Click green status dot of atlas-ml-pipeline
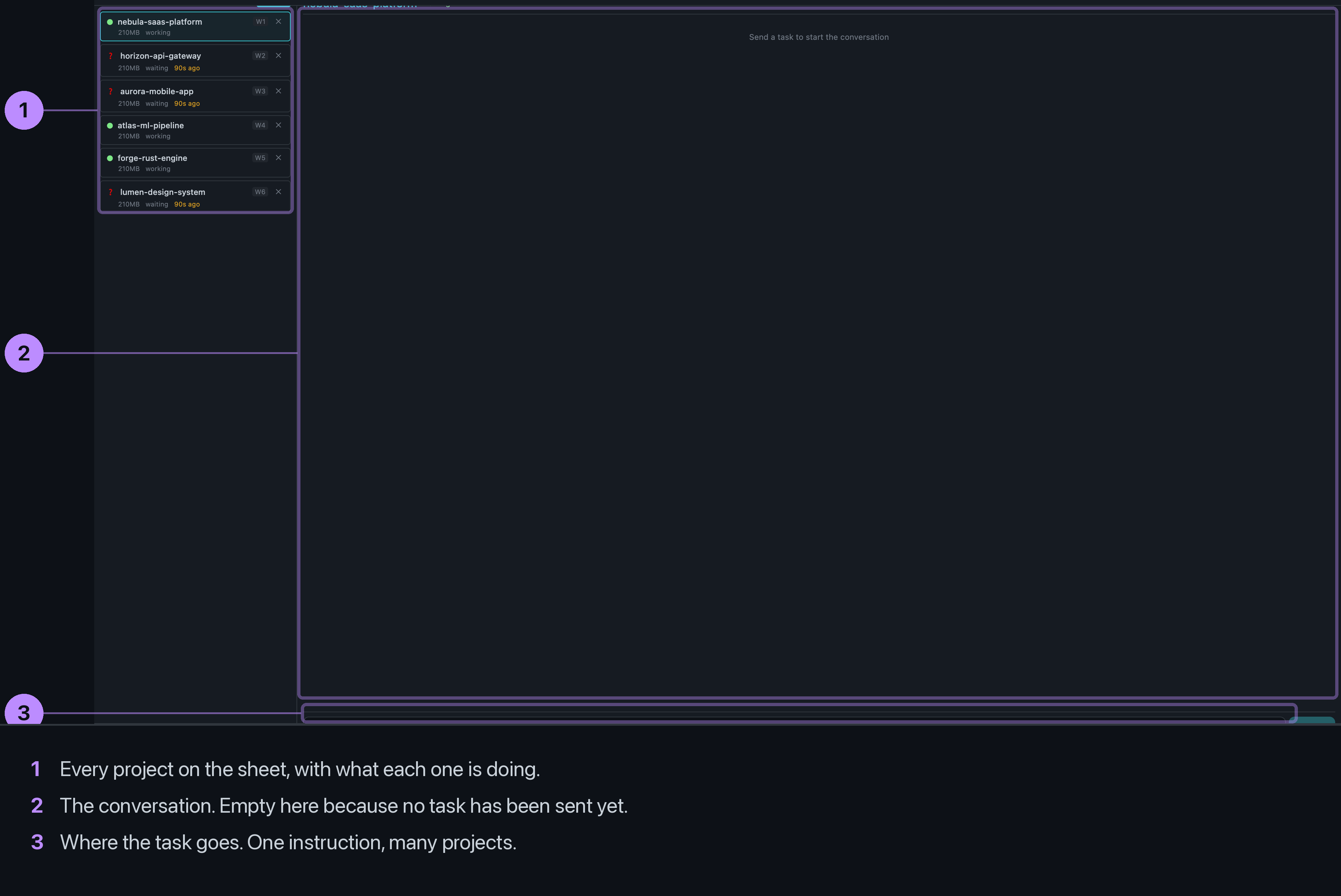The height and width of the screenshot is (896, 1341). click(110, 126)
